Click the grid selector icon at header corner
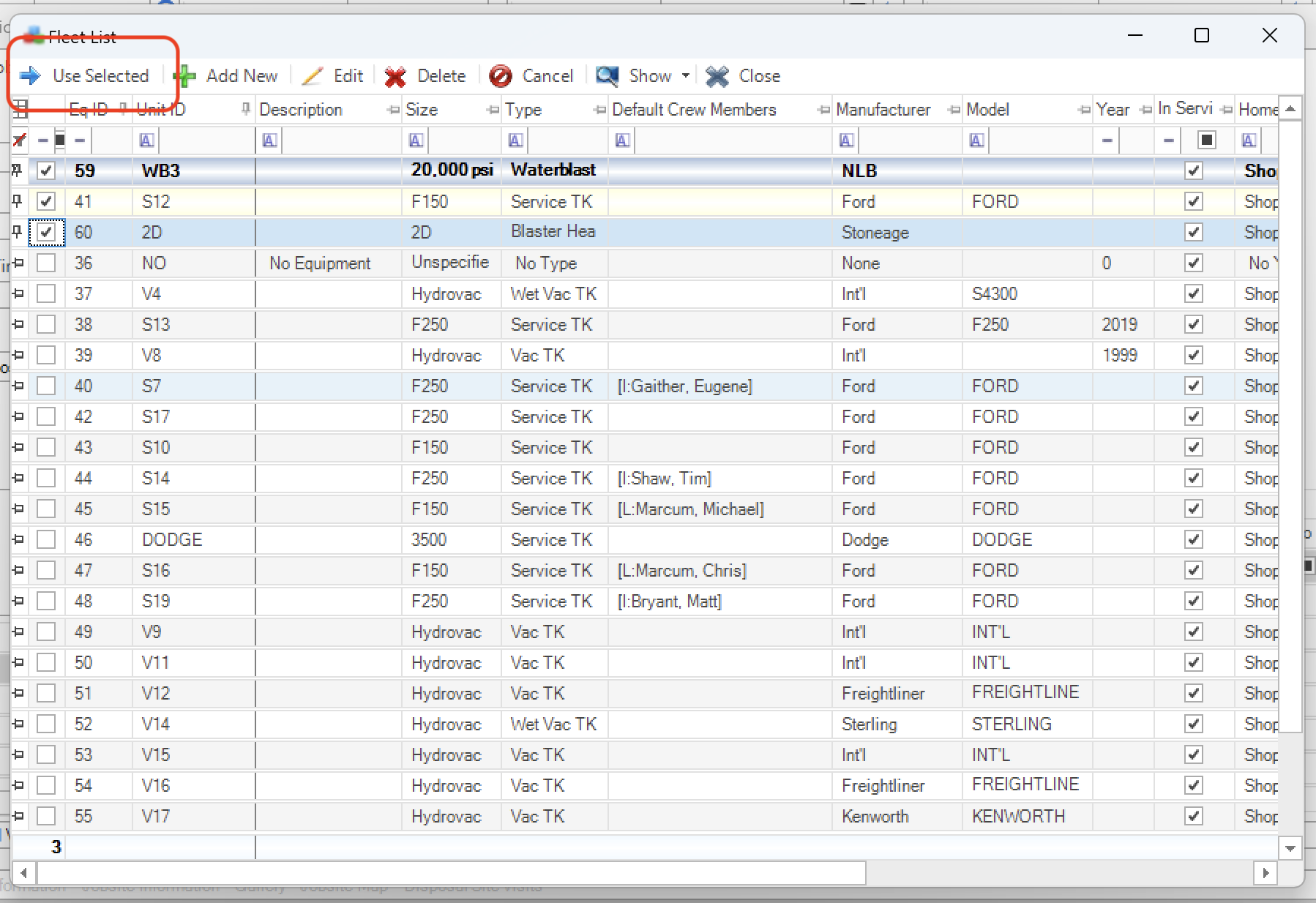1316x903 pixels. point(20,109)
